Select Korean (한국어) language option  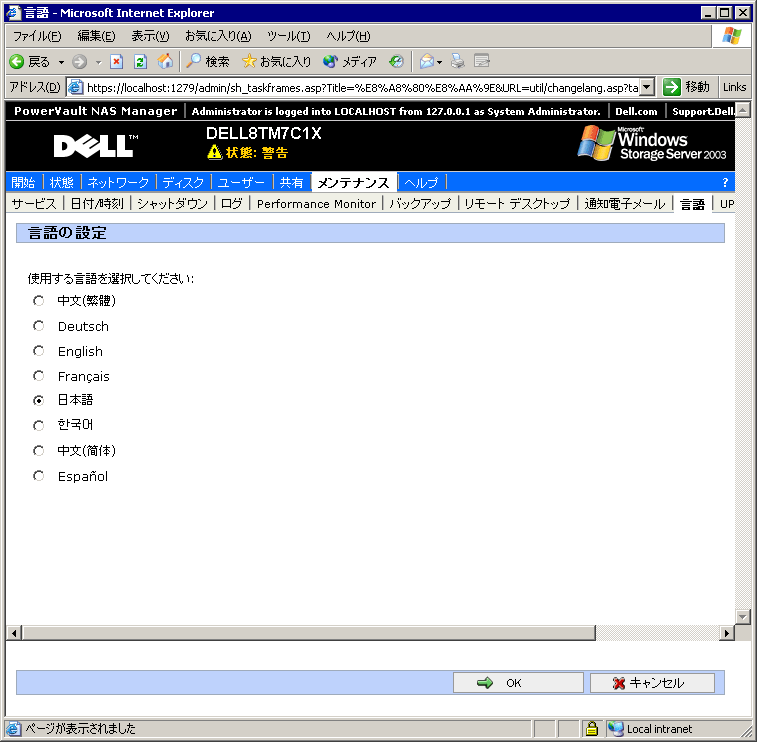pos(39,425)
